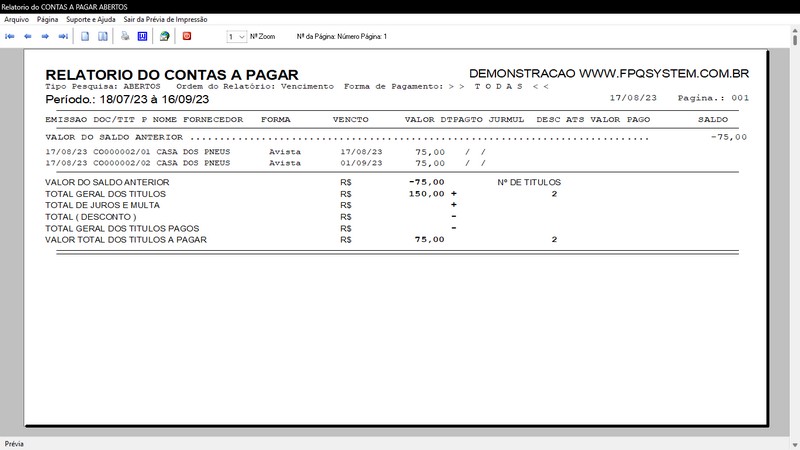
Task: Click the globe export icon
Action: 164,36
